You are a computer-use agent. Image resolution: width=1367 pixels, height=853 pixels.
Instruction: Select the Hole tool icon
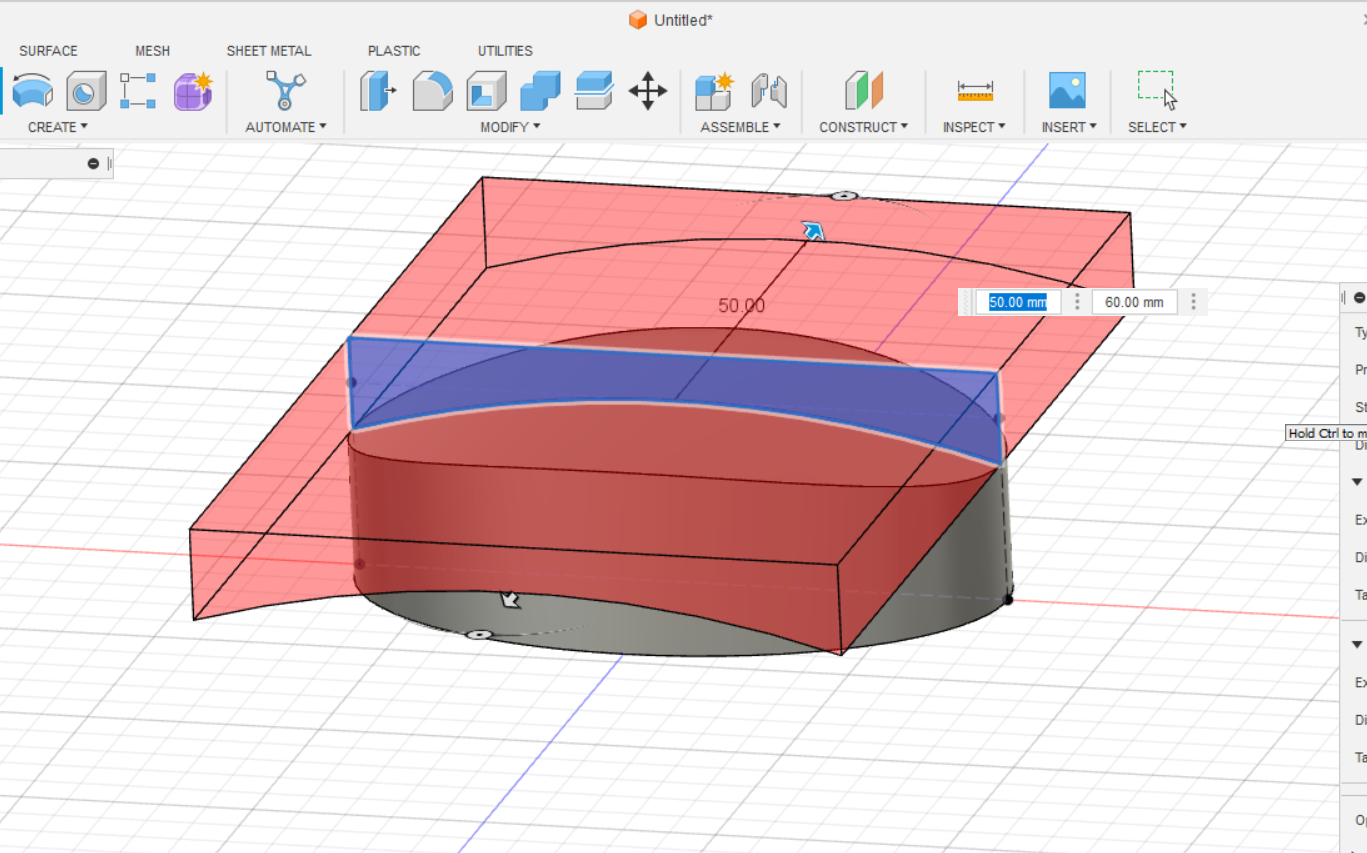pyautogui.click(x=86, y=92)
